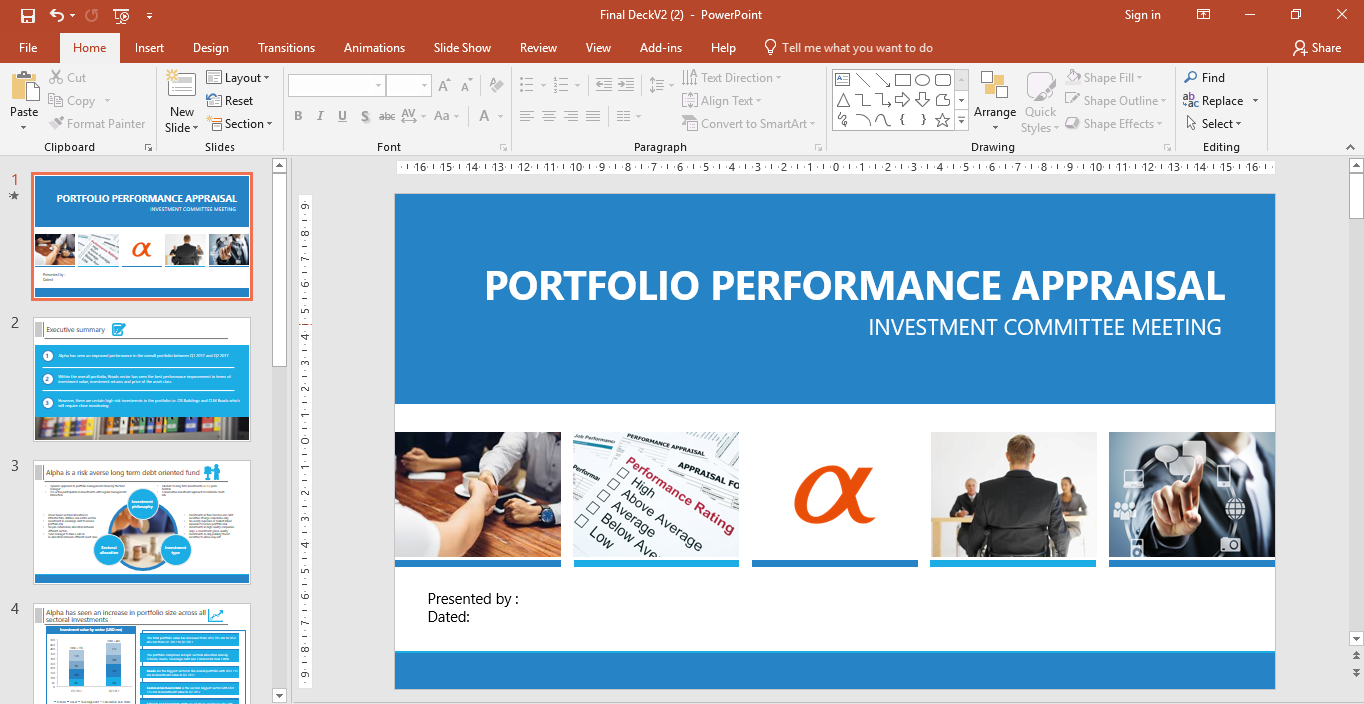The height and width of the screenshot is (704, 1364).
Task: Toggle Strikethrough formatting
Action: click(x=388, y=116)
